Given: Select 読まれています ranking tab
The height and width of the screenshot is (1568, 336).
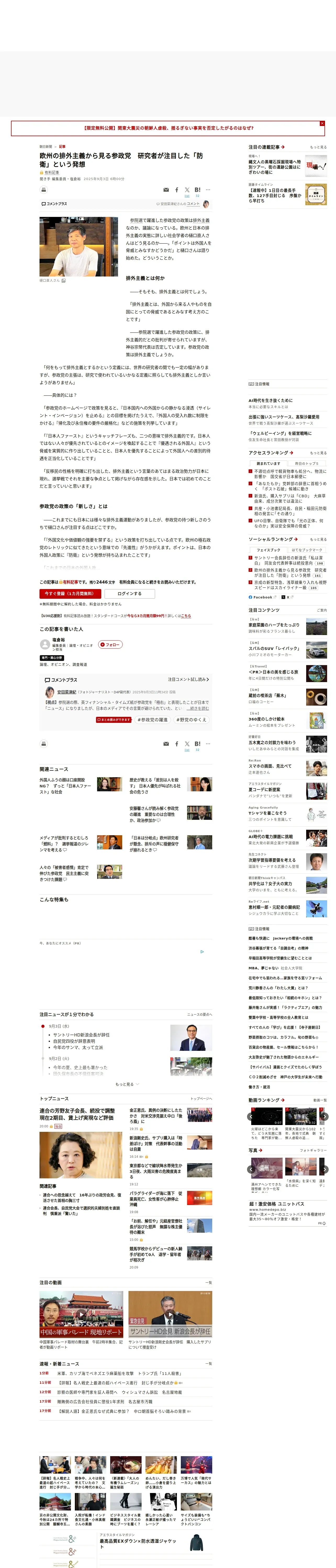Looking at the screenshot, I should [268, 463].
